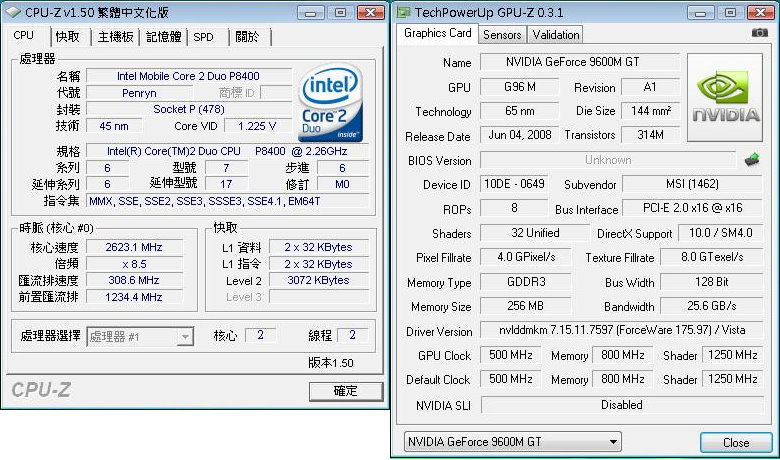This screenshot has width=780, height=460.
Task: Click the Pixel Fillrate 4.0 GPixel/s value
Action: coord(526,257)
